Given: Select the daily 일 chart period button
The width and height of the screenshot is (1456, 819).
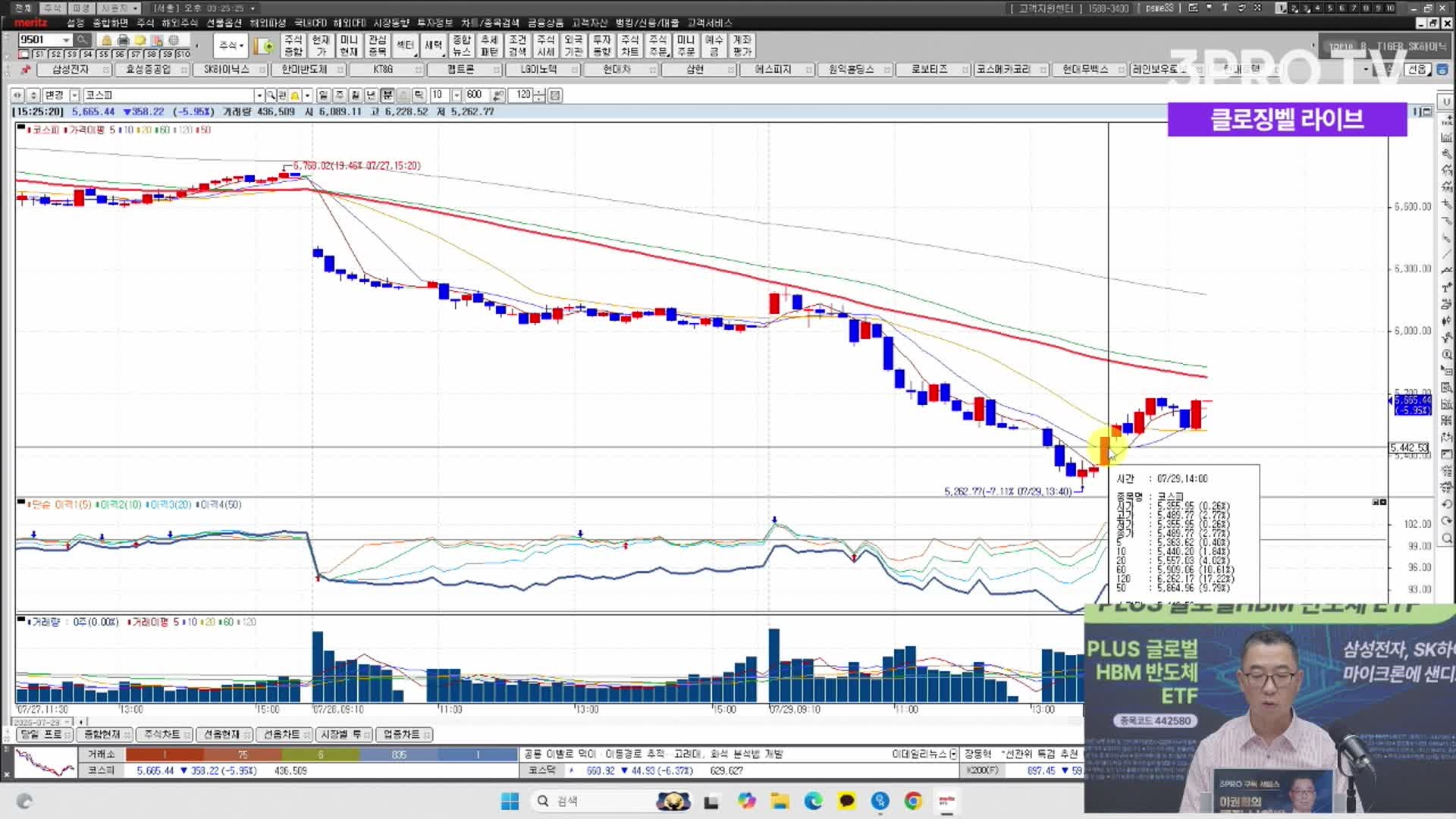Looking at the screenshot, I should tap(324, 95).
